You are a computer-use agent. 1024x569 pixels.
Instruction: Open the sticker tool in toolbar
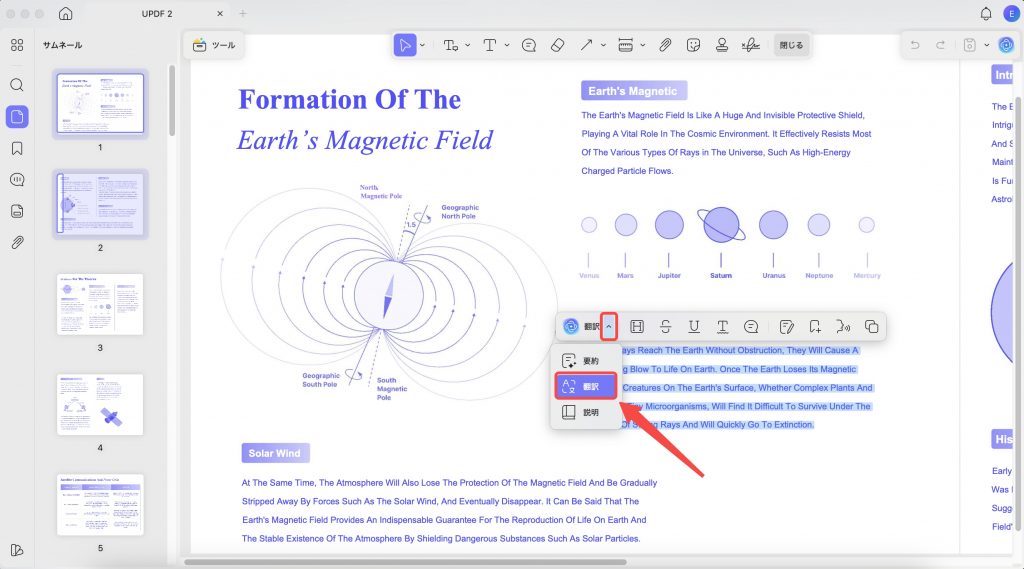coord(694,45)
